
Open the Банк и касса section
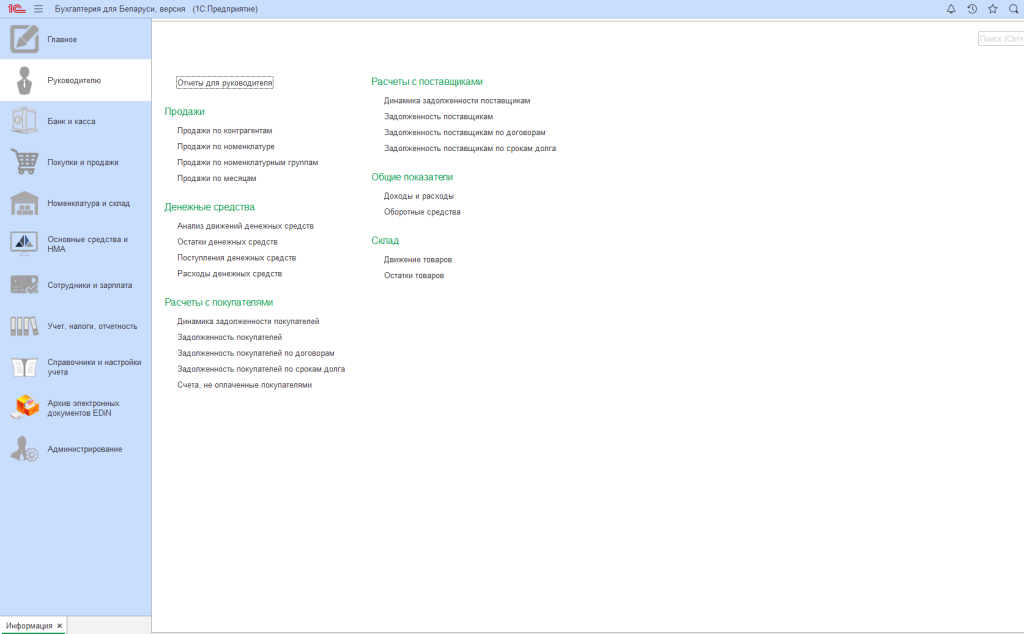click(x=72, y=121)
